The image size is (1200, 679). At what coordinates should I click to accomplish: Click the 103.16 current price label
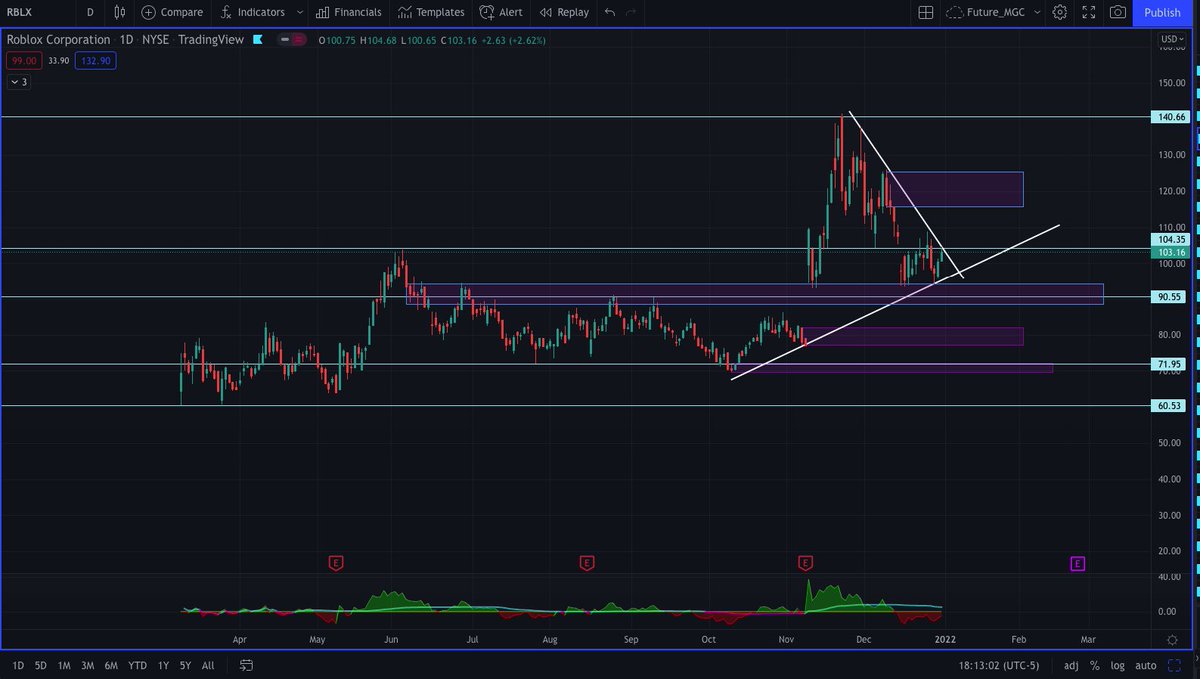(x=1171, y=252)
